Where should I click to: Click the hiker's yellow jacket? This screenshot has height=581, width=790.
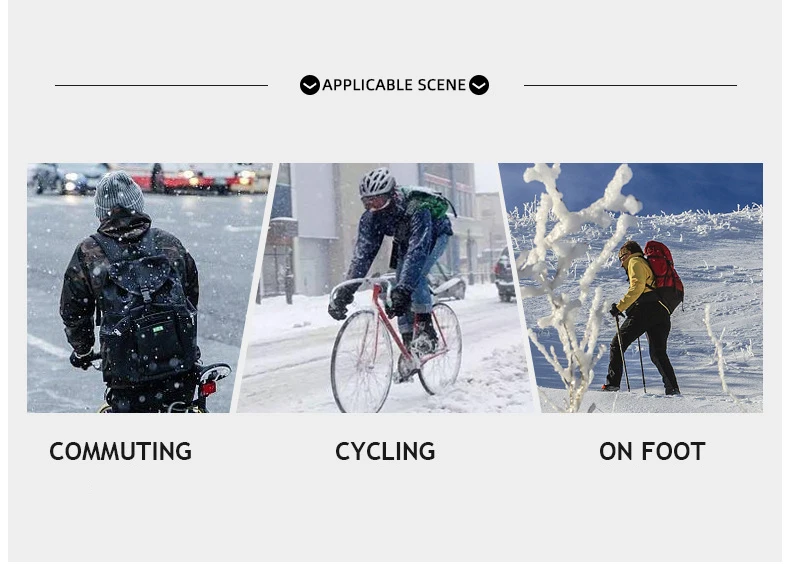[637, 281]
